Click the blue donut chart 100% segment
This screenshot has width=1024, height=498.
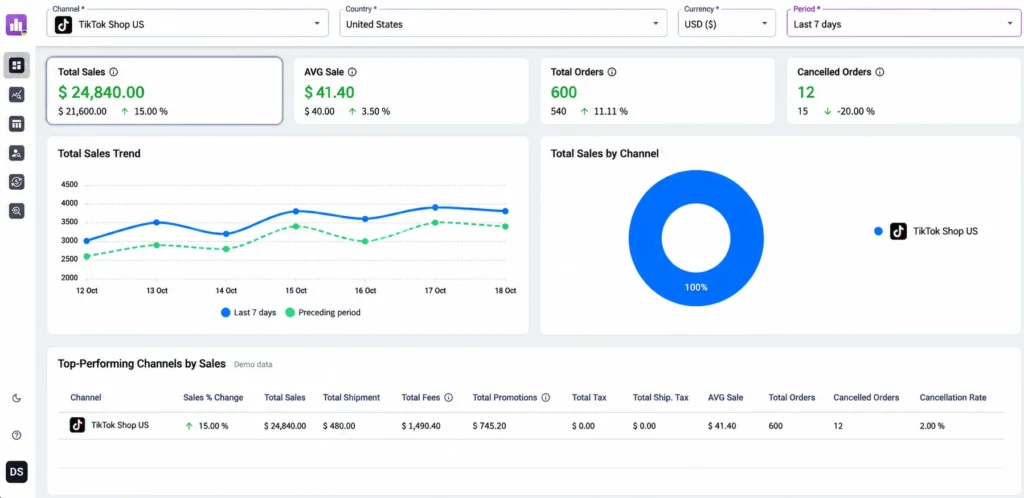coord(696,287)
